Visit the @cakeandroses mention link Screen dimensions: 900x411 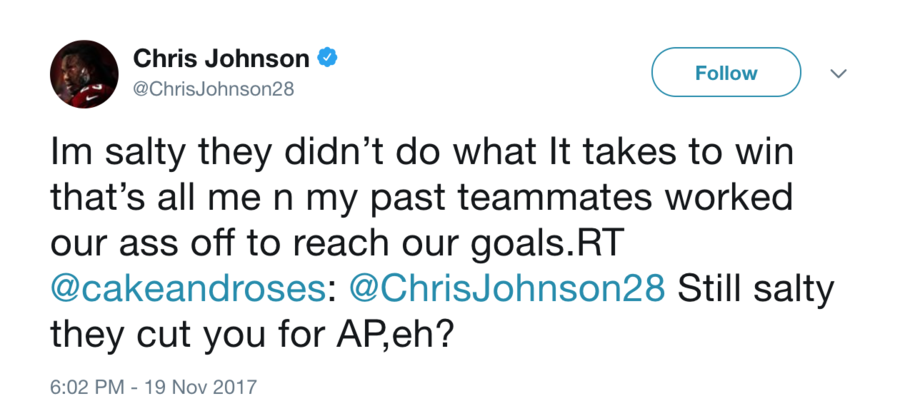click(187, 290)
